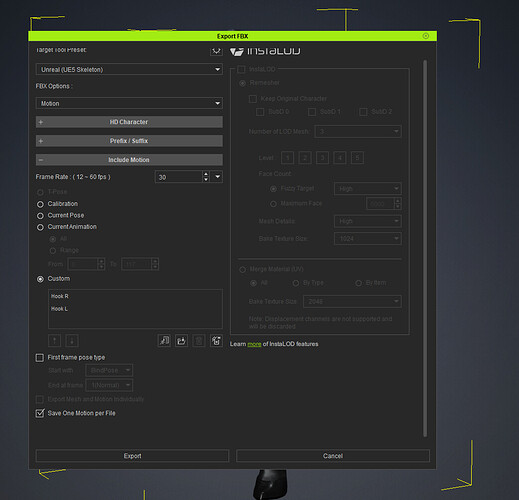Open the Mesh Details dropdown
This screenshot has width=519, height=500.
click(x=368, y=221)
